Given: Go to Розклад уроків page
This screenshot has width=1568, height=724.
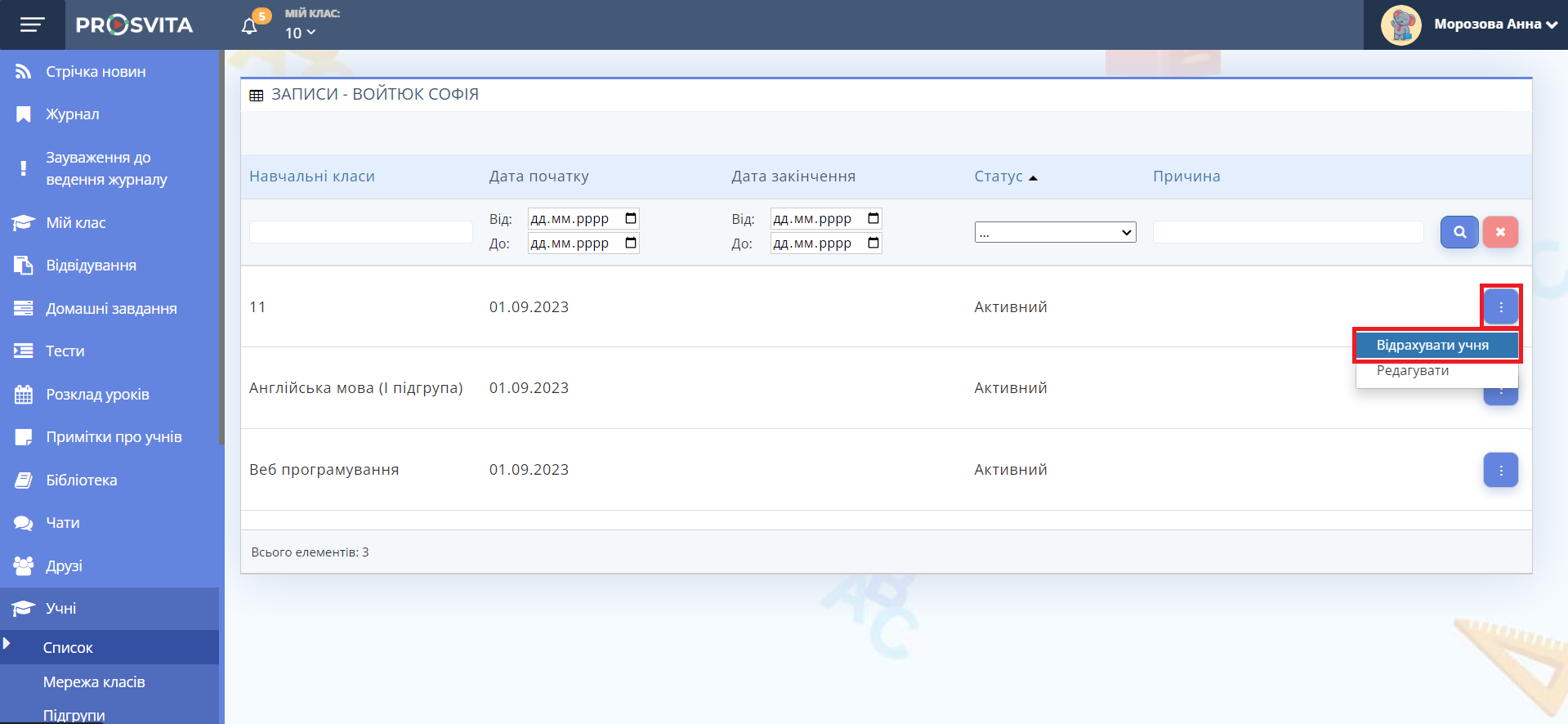Looking at the screenshot, I should click(x=97, y=395).
